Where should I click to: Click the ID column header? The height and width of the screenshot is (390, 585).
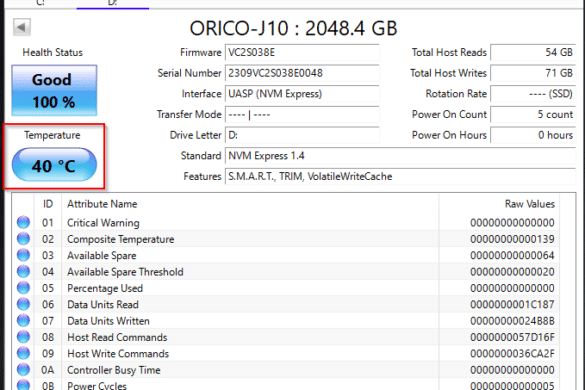[48, 204]
